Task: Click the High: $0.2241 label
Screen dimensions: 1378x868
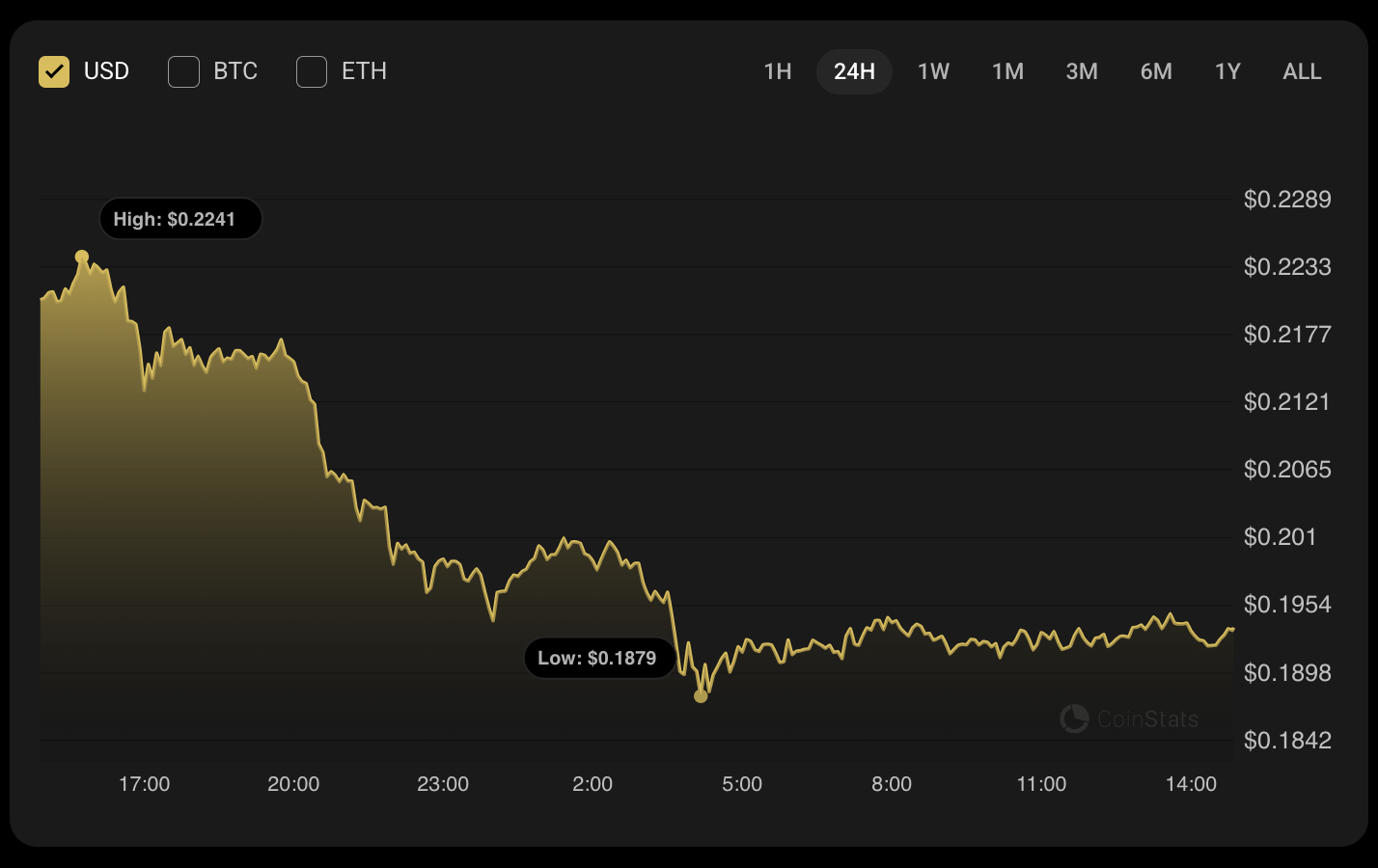Action: pyautogui.click(x=180, y=219)
